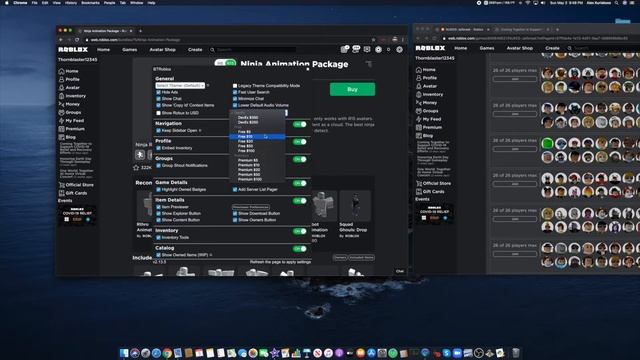Toggle the Fast User Search checkbox
The image size is (640, 360).
235,92
